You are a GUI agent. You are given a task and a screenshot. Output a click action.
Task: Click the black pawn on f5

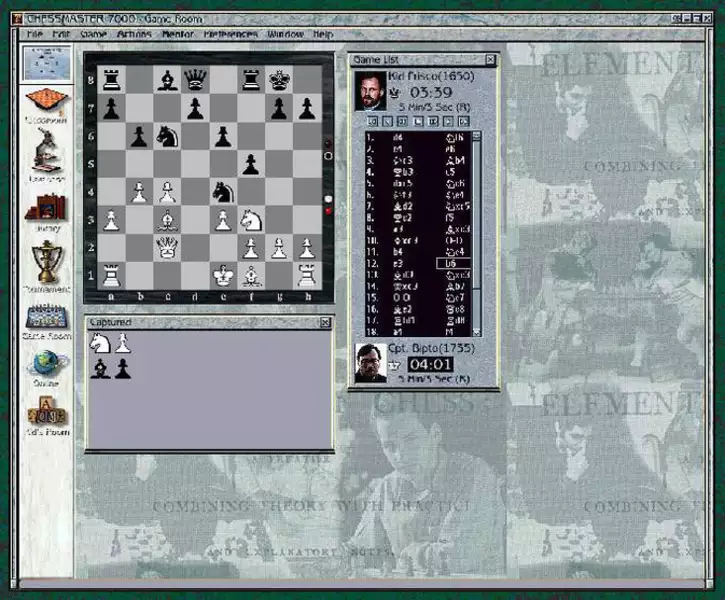[251, 164]
